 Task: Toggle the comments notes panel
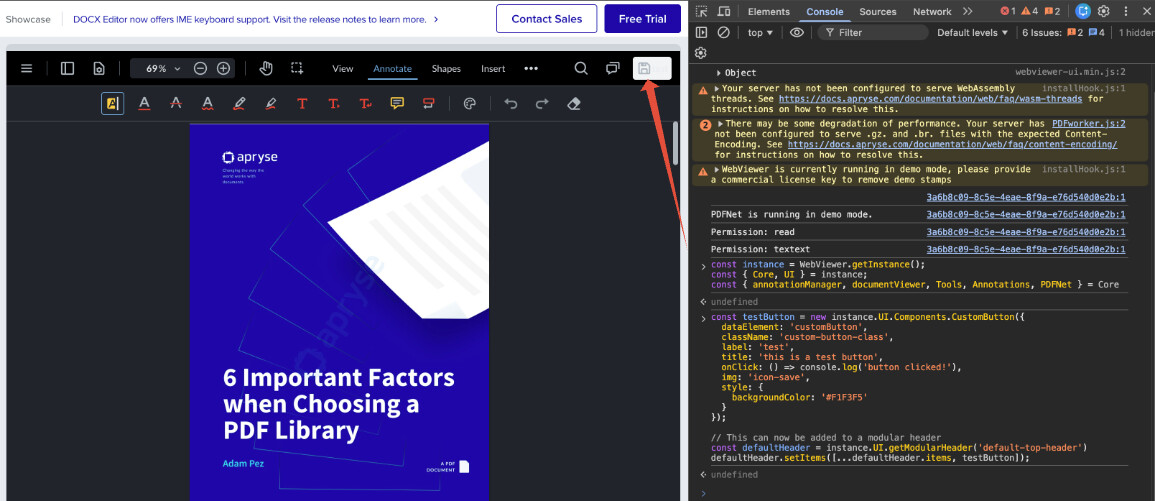612,68
